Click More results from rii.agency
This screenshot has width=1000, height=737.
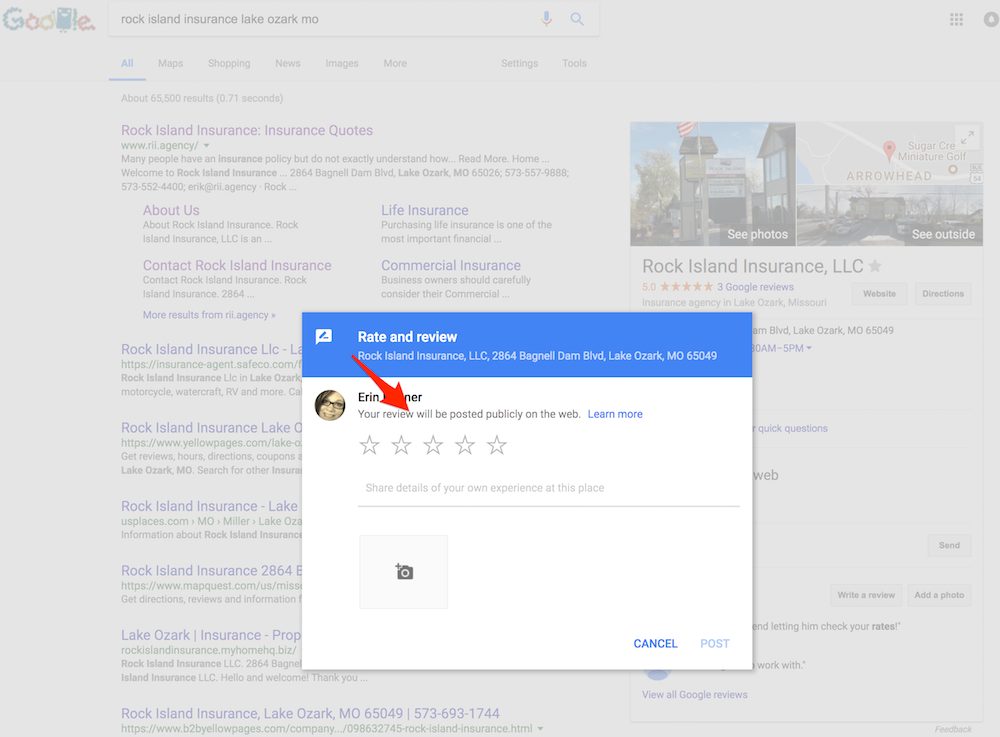pyautogui.click(x=209, y=315)
